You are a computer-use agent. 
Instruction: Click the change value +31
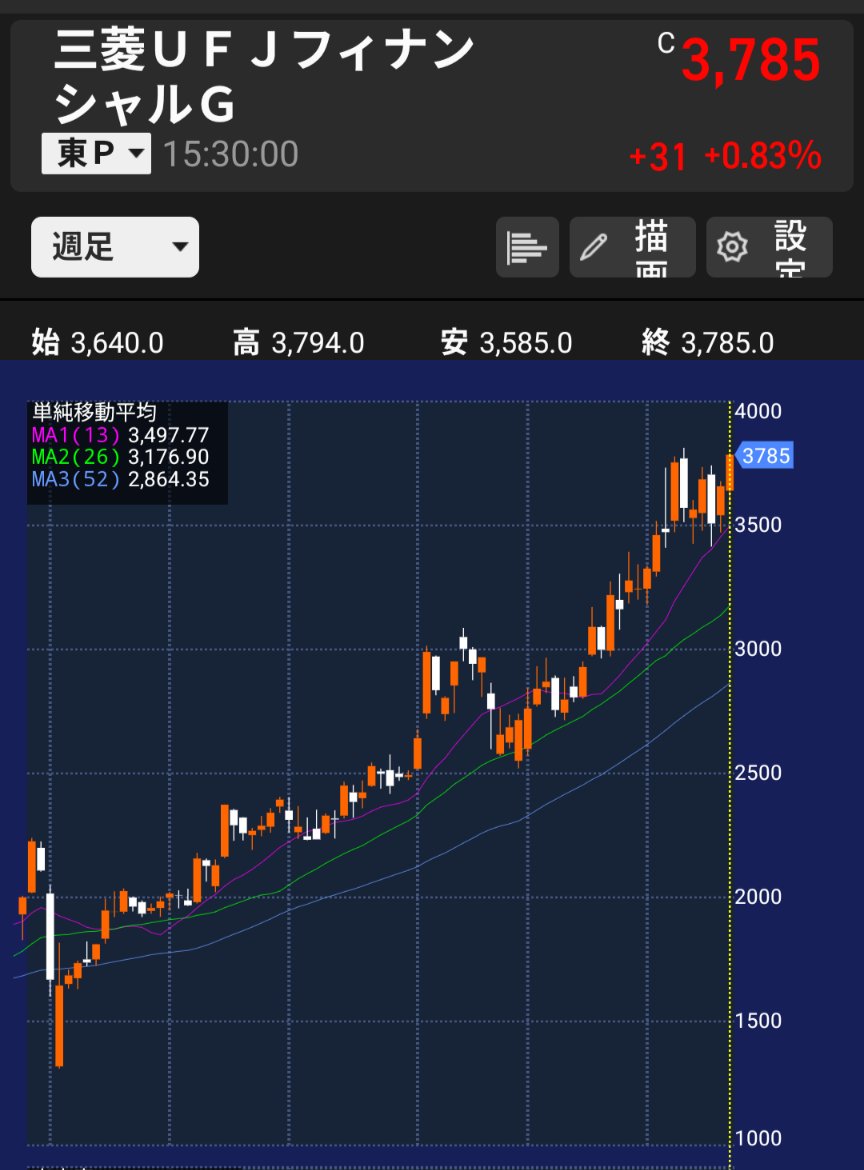pyautogui.click(x=657, y=157)
